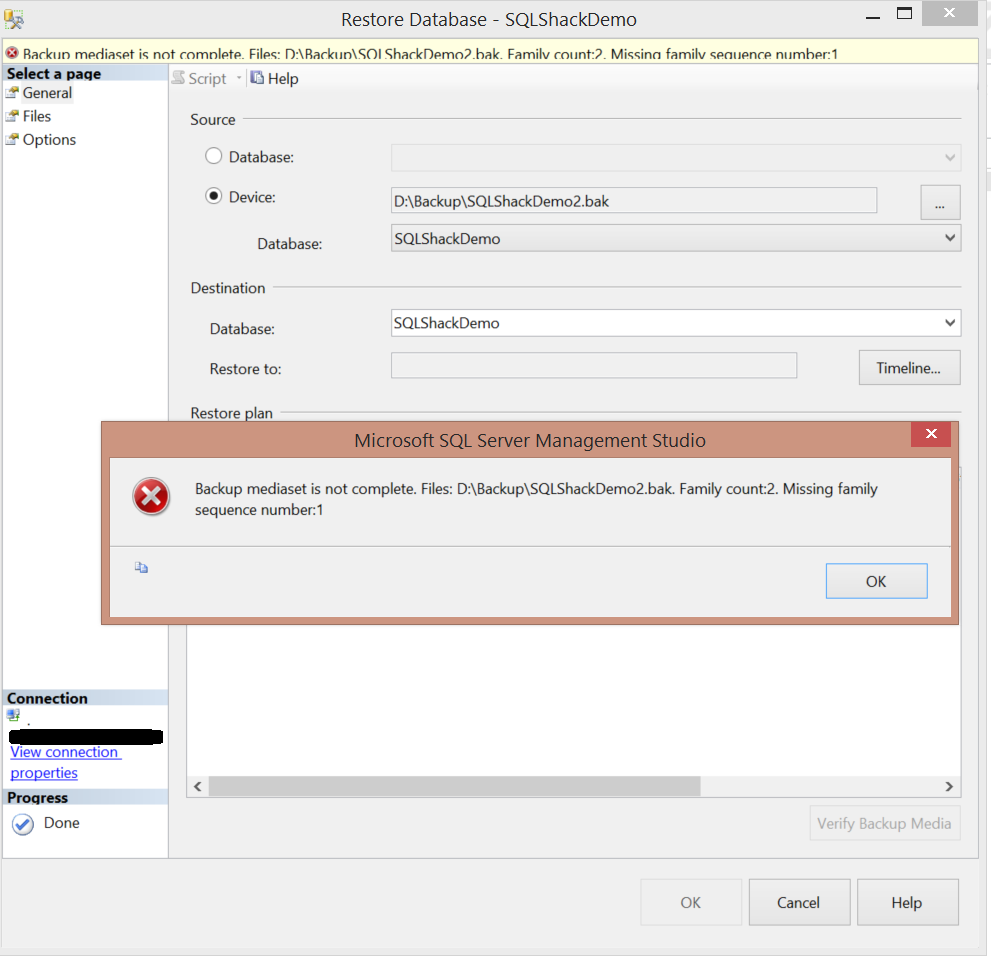
Task: Click the Cancel button
Action: click(799, 903)
